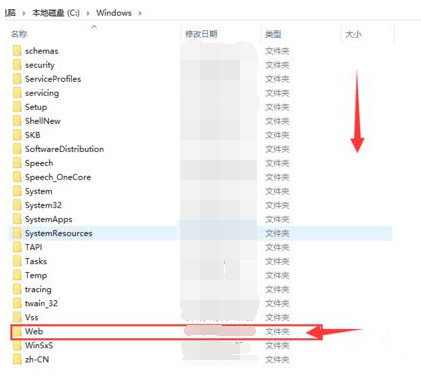Select the SystemResources folder name

(59, 233)
